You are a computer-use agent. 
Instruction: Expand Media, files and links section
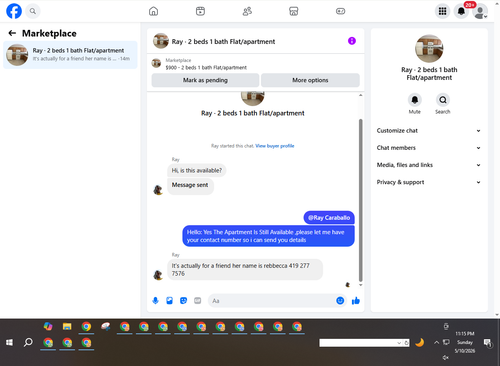point(429,165)
